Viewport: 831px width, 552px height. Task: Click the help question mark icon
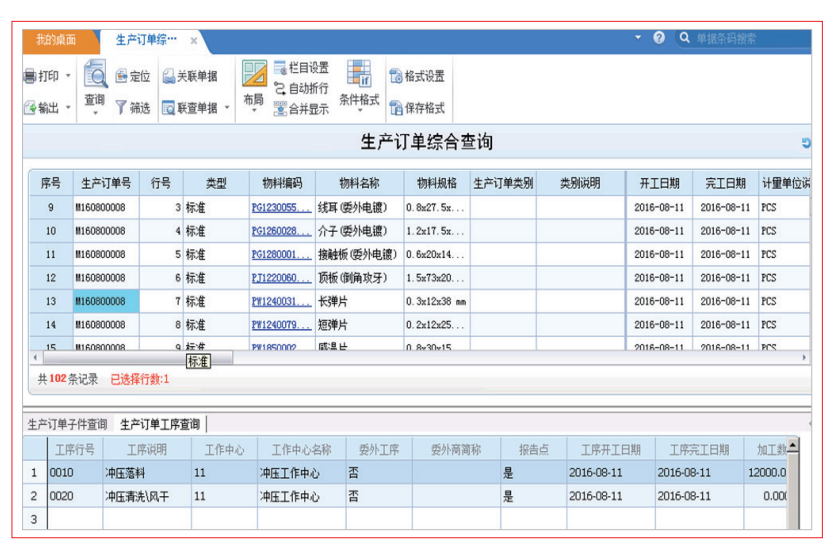[659, 38]
